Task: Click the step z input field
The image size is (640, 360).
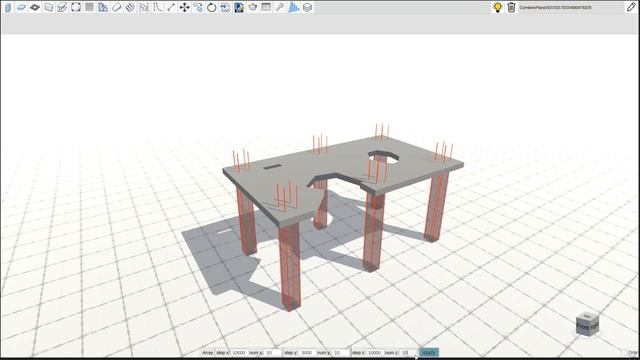Action: click(x=375, y=353)
